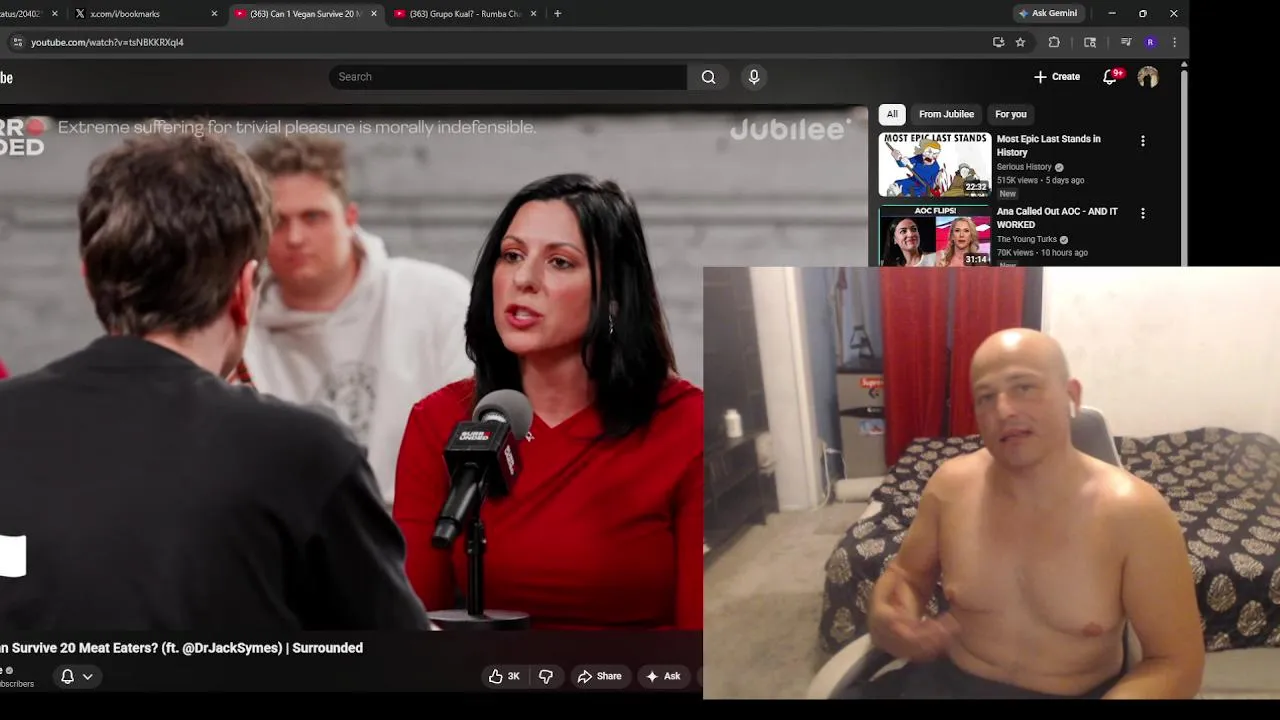
Task: Click the address bar URL
Action: [107, 42]
